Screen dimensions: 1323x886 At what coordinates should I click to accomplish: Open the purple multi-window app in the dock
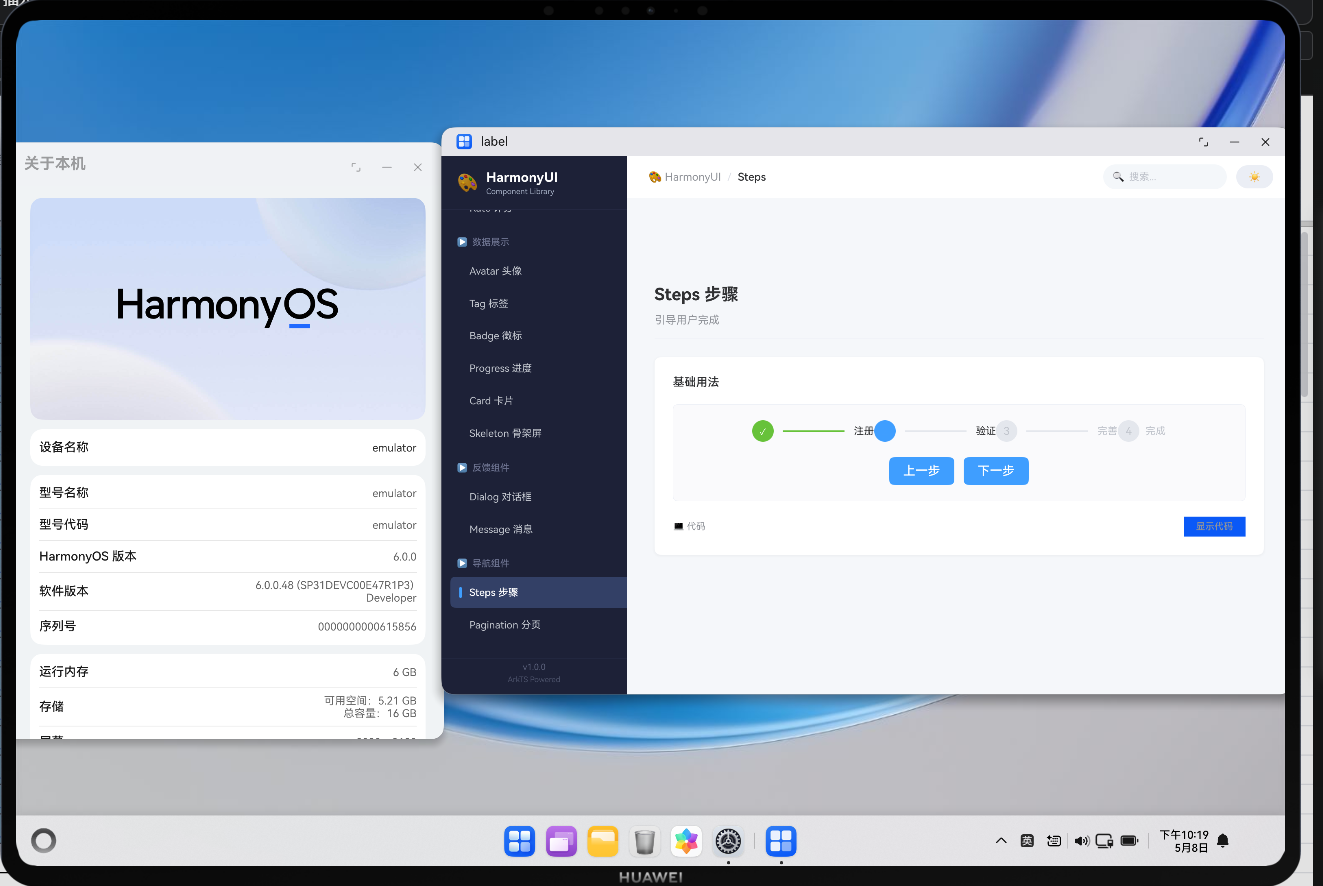tap(562, 841)
